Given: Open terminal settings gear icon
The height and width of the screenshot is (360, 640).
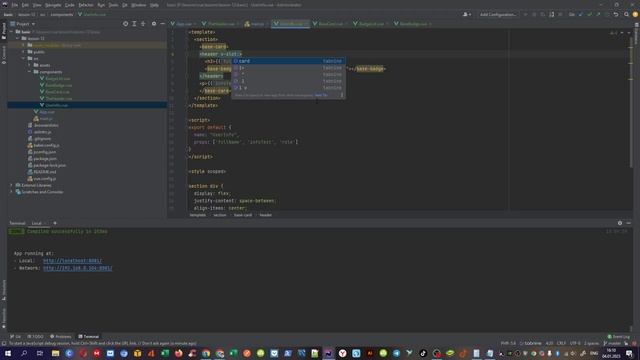Looking at the screenshot, I should [620, 223].
